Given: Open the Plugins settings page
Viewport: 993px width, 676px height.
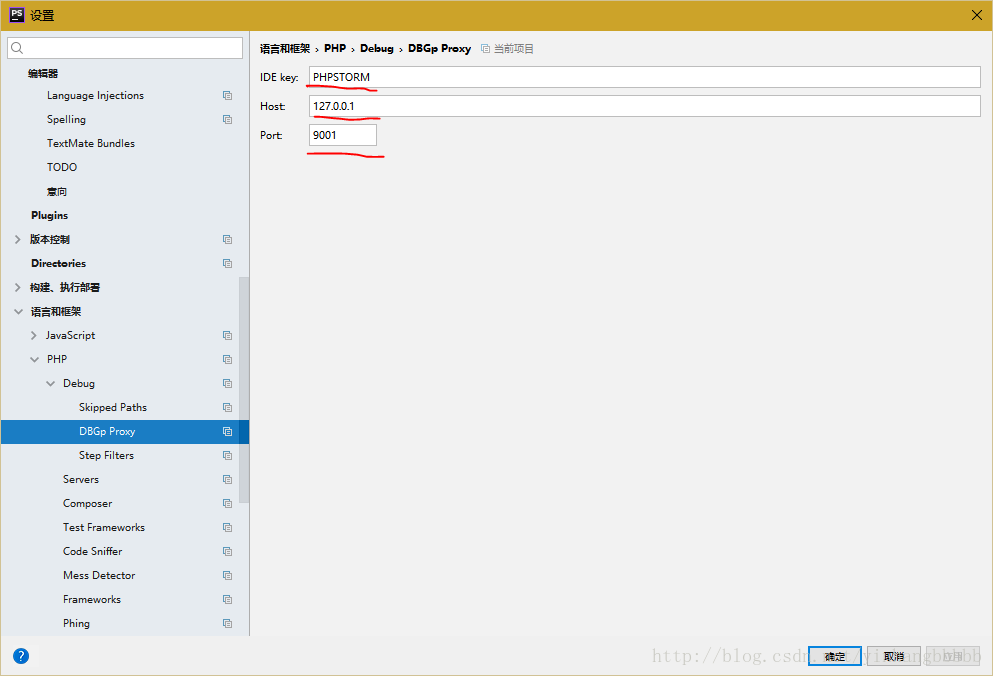Looking at the screenshot, I should coord(49,215).
